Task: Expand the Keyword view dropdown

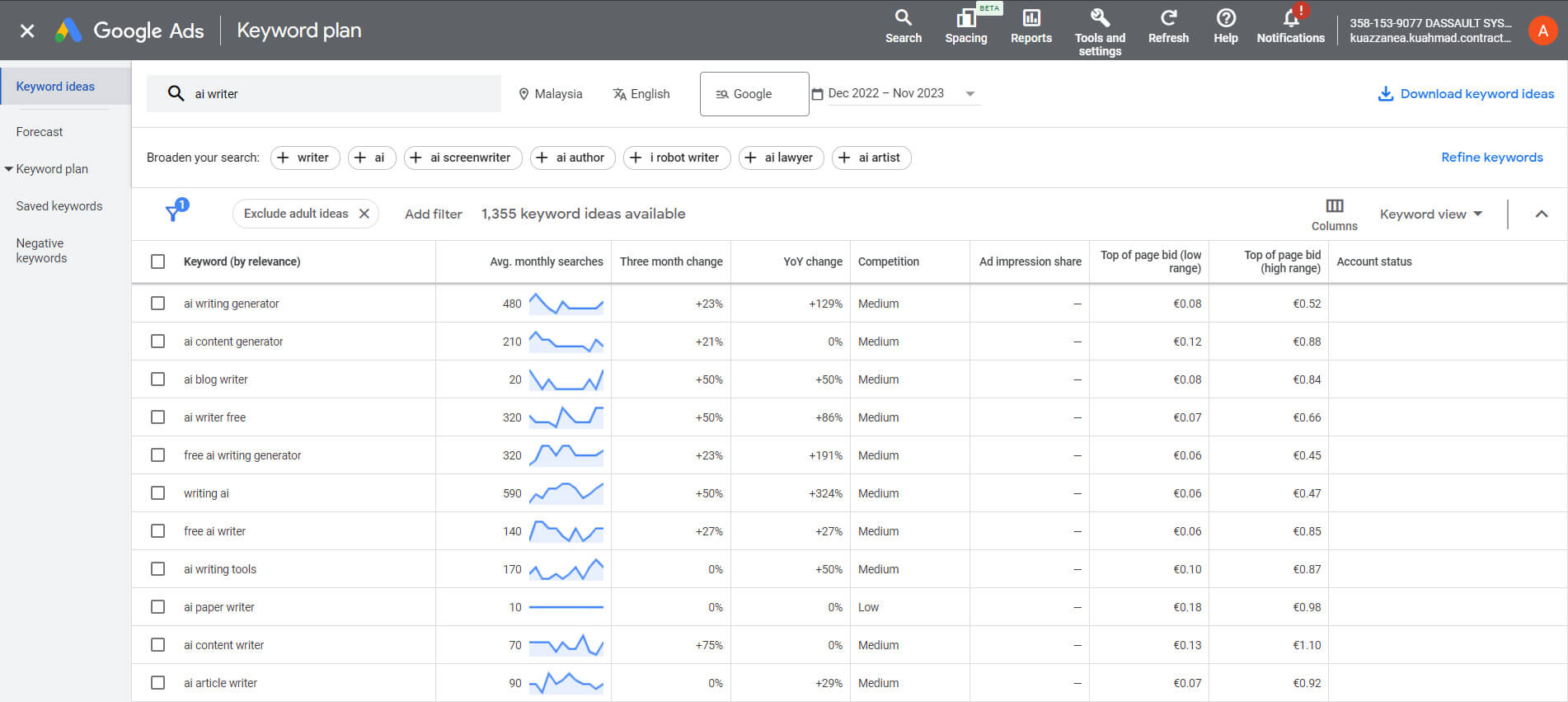Action: pyautogui.click(x=1430, y=214)
